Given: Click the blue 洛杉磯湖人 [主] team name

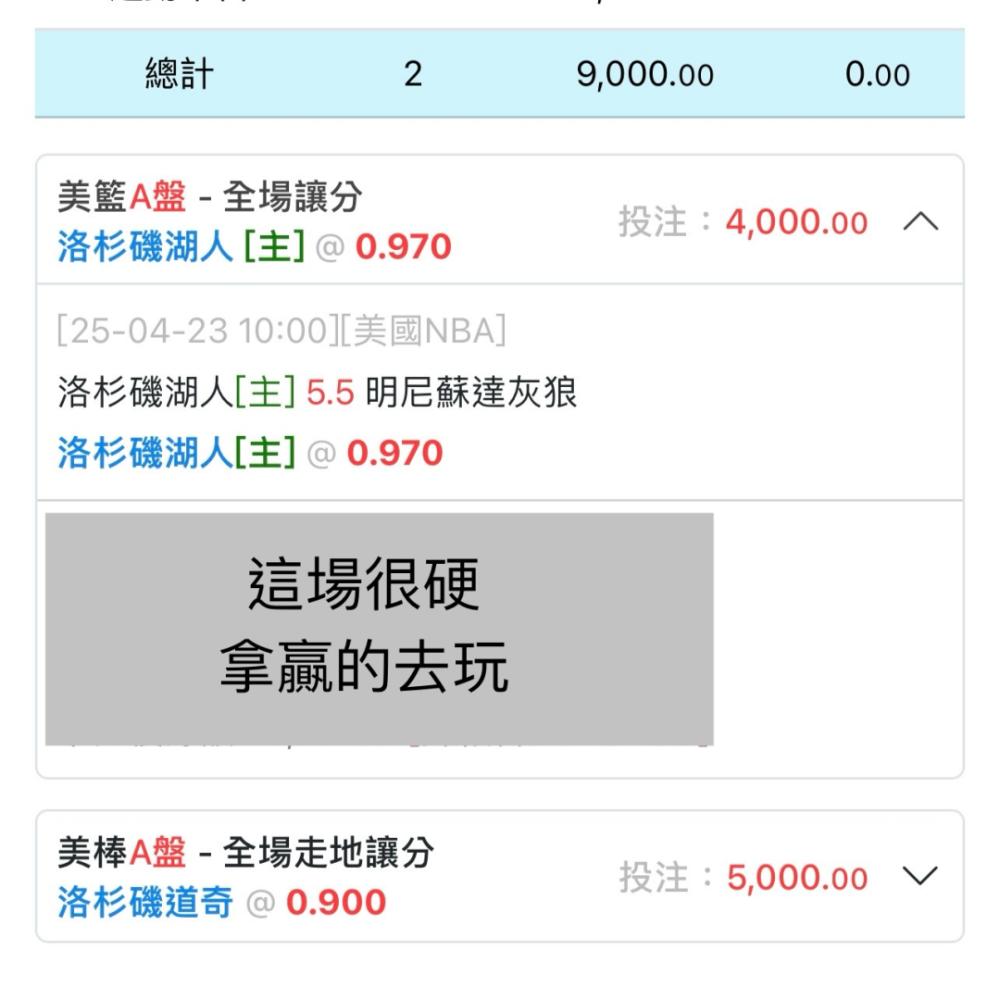Looking at the screenshot, I should (181, 247).
